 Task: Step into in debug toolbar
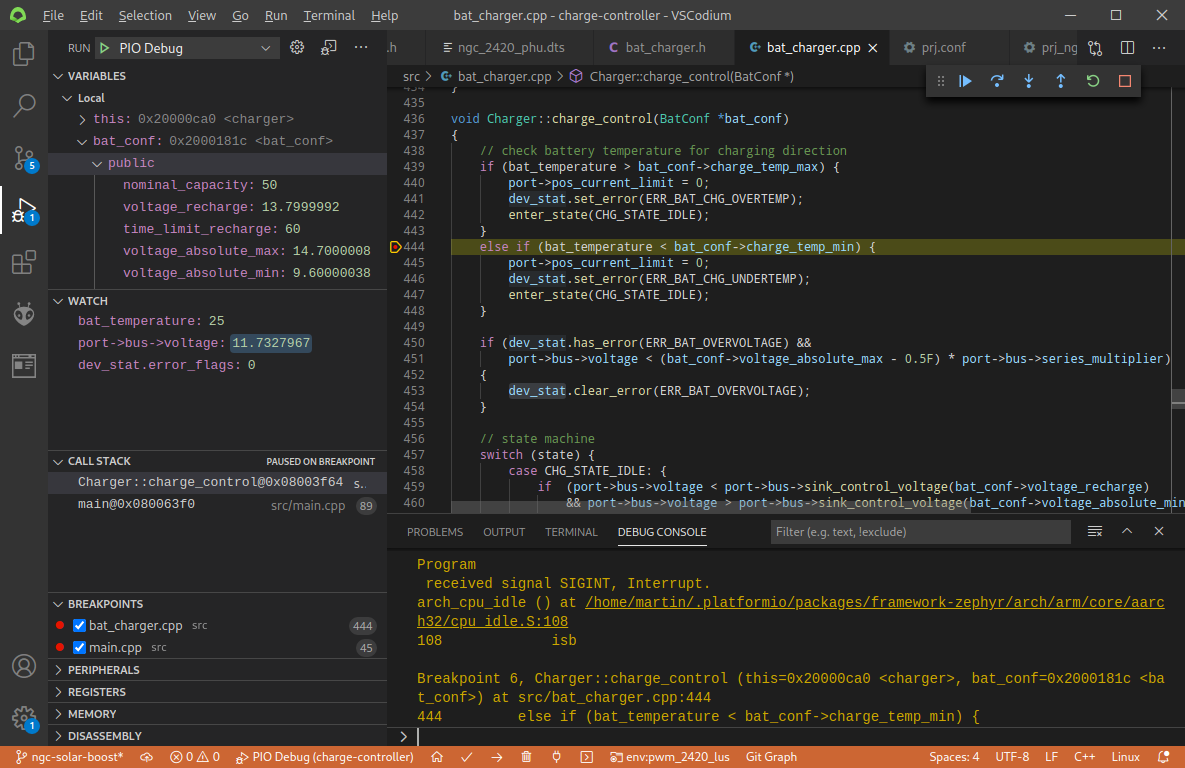coord(1029,81)
